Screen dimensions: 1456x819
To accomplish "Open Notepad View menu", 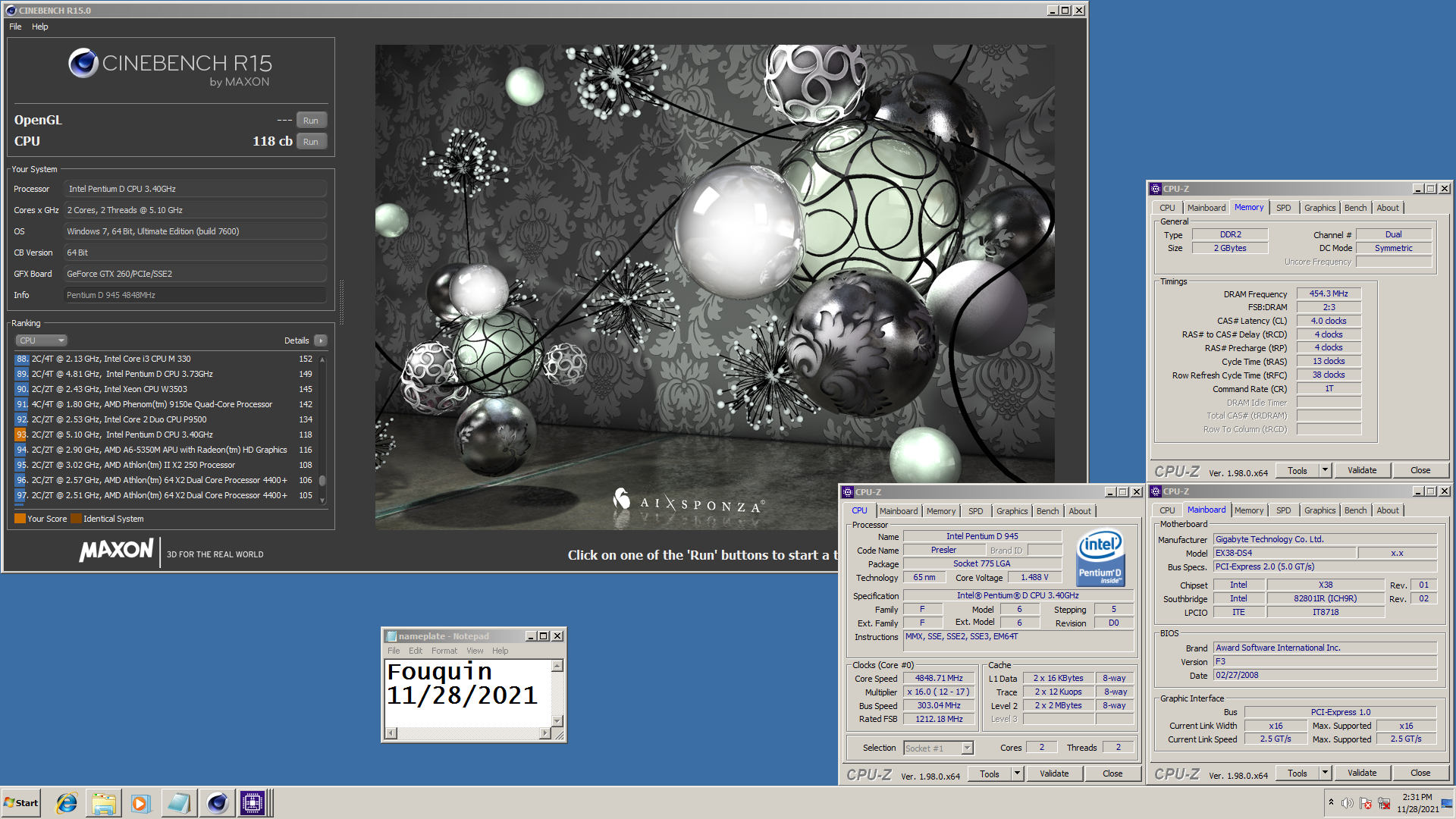I will [x=475, y=651].
